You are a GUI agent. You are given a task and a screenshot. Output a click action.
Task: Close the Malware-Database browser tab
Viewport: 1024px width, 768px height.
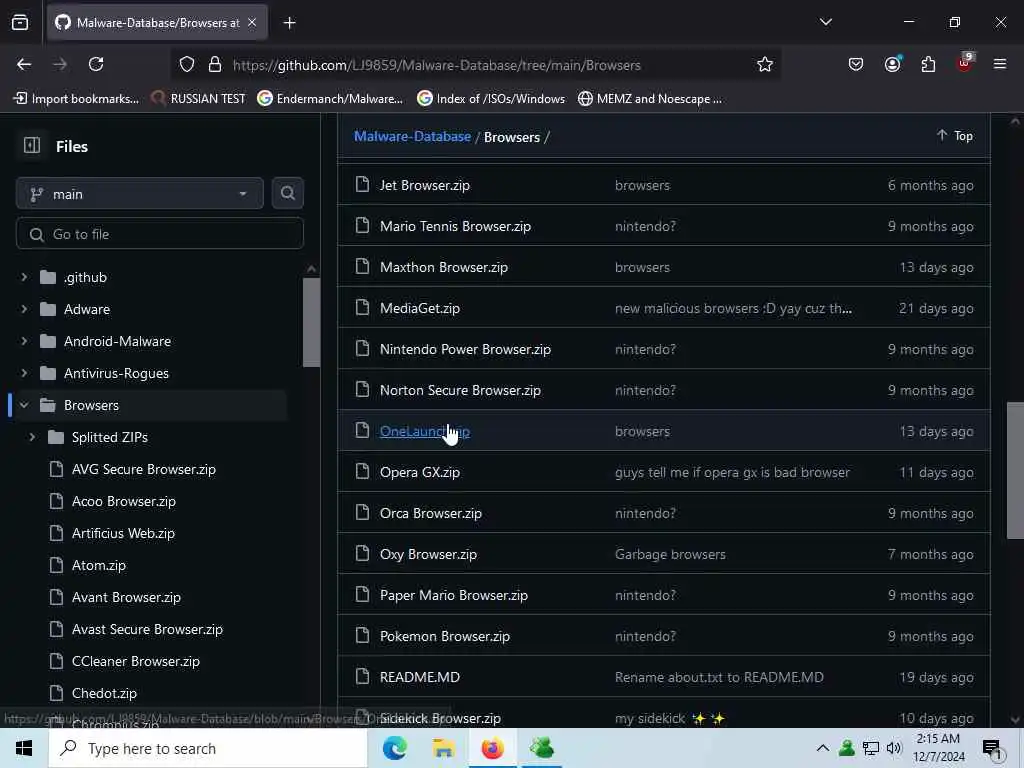coord(252,23)
